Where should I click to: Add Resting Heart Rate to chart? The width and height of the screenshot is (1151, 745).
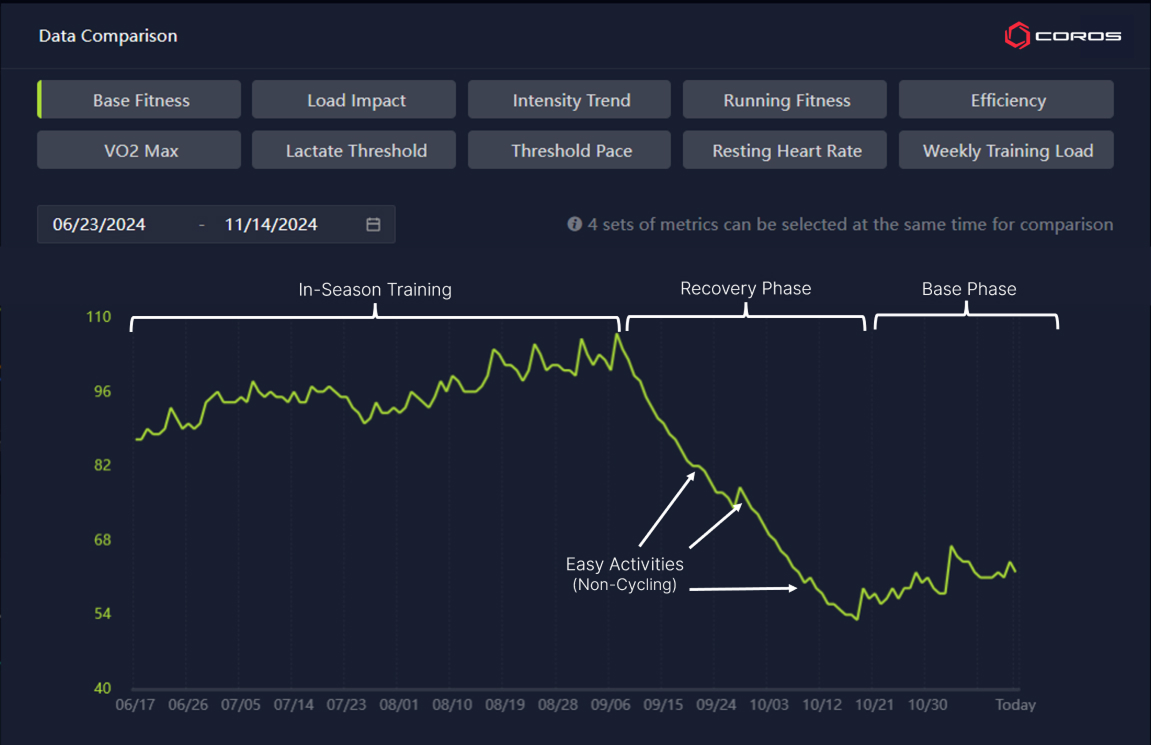pyautogui.click(x=785, y=150)
